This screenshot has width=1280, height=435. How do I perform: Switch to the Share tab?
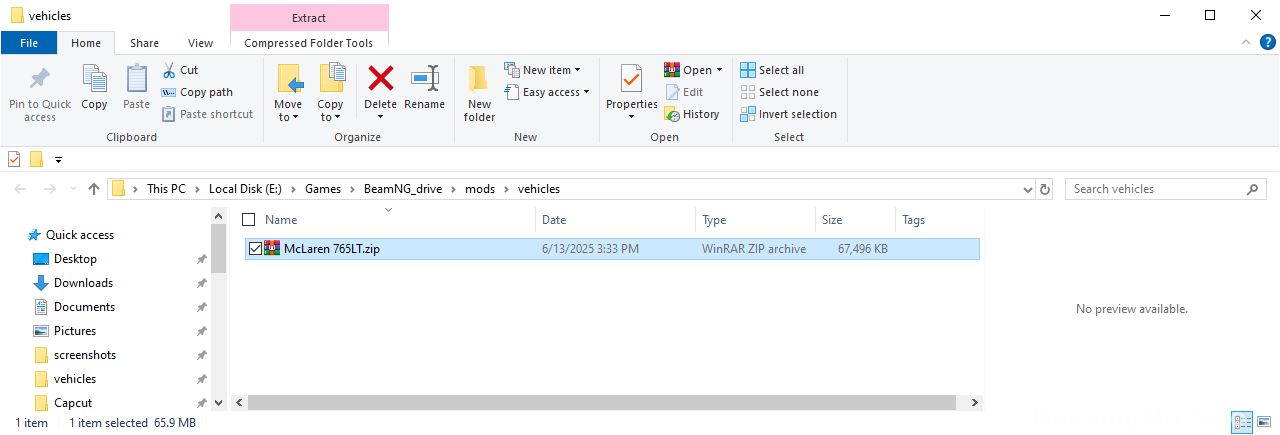144,43
